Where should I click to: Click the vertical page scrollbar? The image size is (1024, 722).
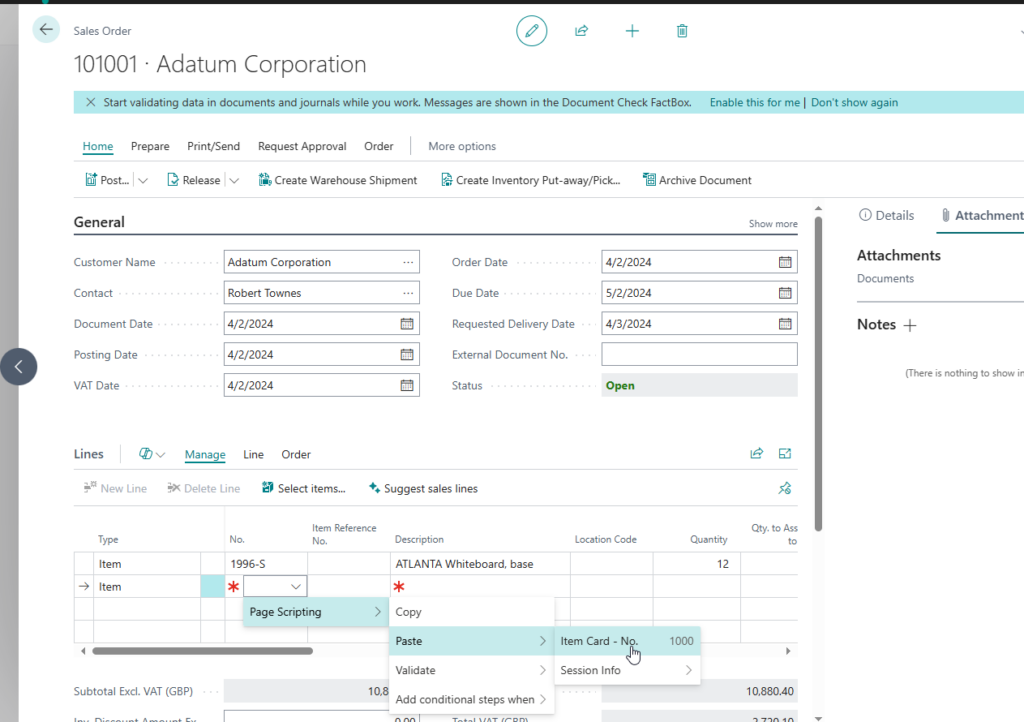[818, 374]
